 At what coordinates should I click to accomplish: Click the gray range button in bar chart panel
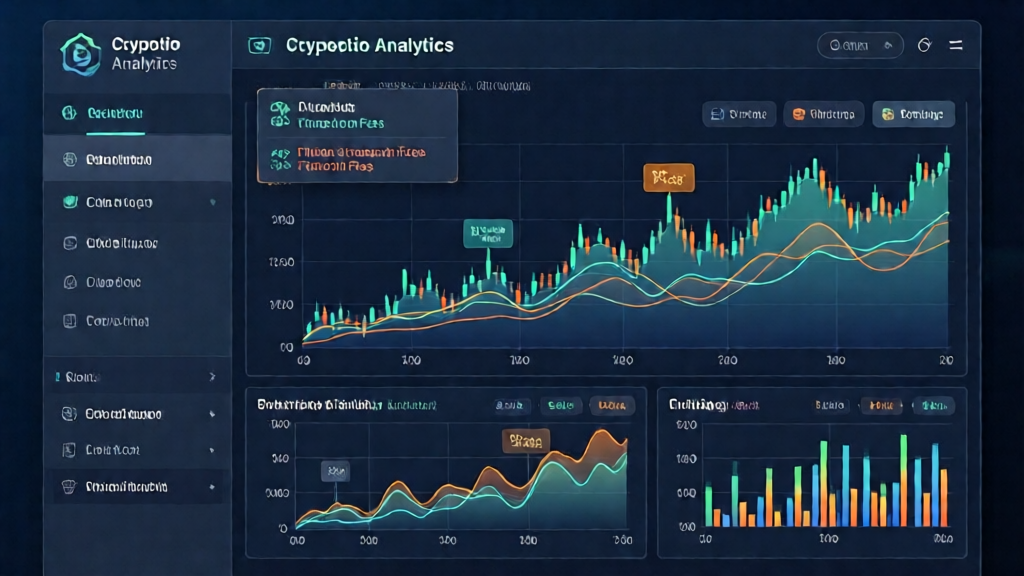(x=829, y=406)
